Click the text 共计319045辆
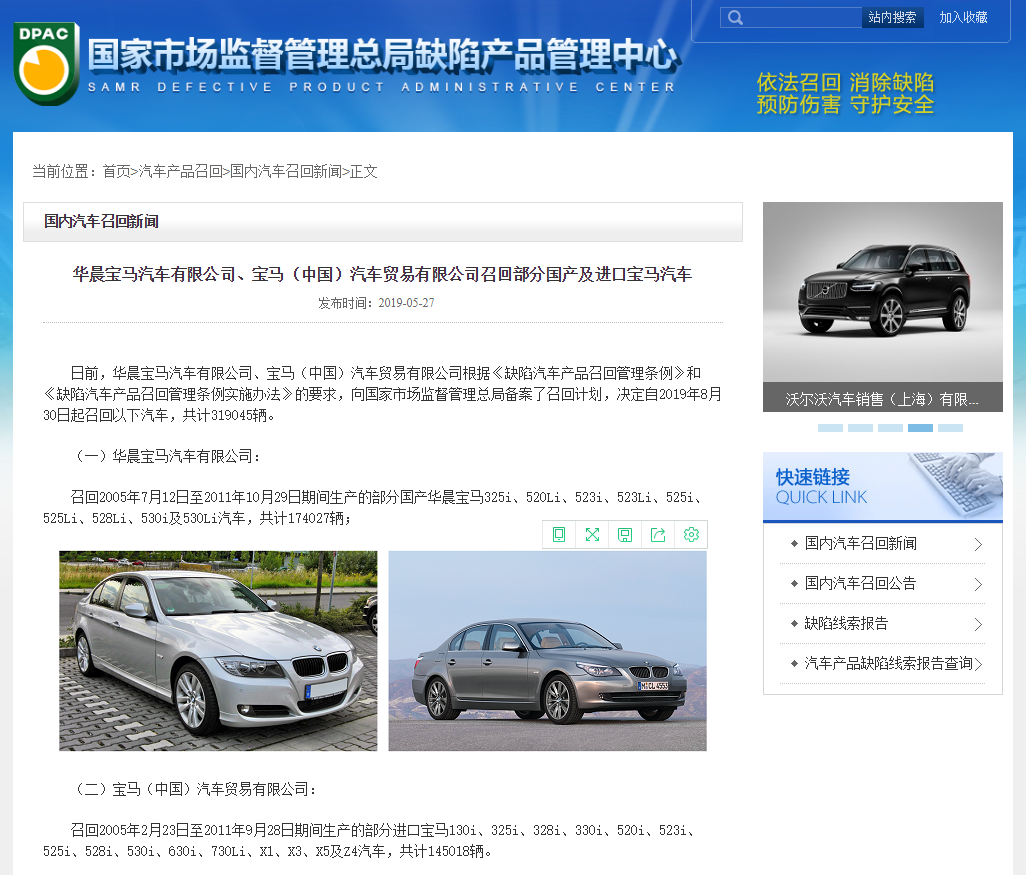 (x=224, y=416)
